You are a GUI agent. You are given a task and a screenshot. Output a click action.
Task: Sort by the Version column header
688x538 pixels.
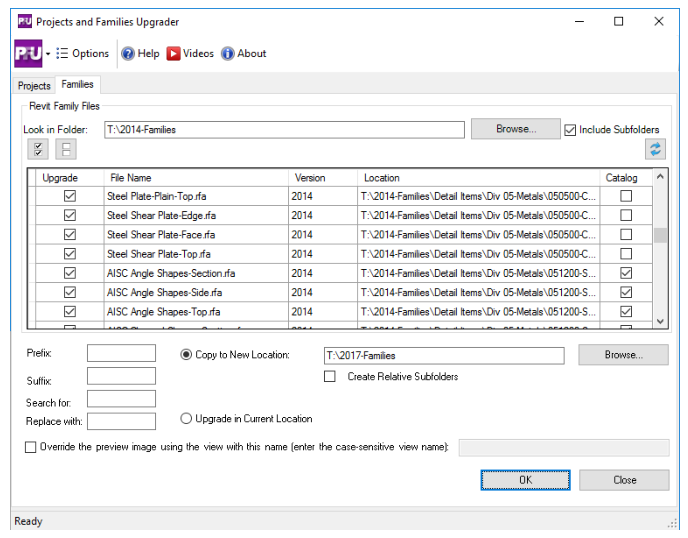pyautogui.click(x=323, y=178)
